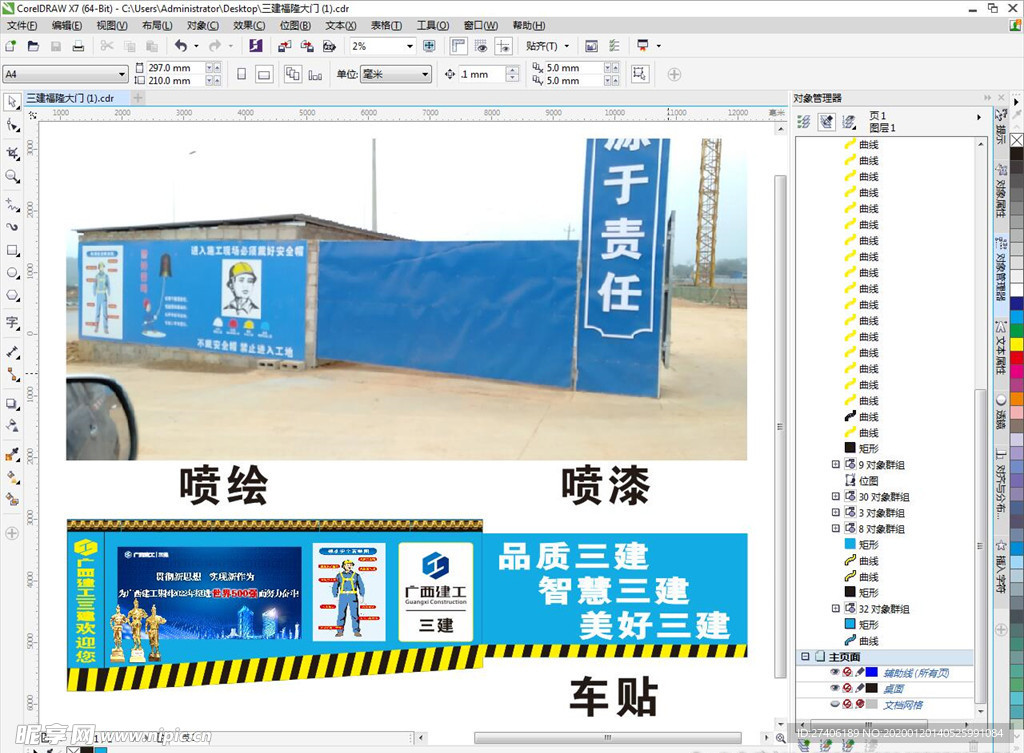
Task: Click the Full-screen preview icon
Action: (x=429, y=46)
